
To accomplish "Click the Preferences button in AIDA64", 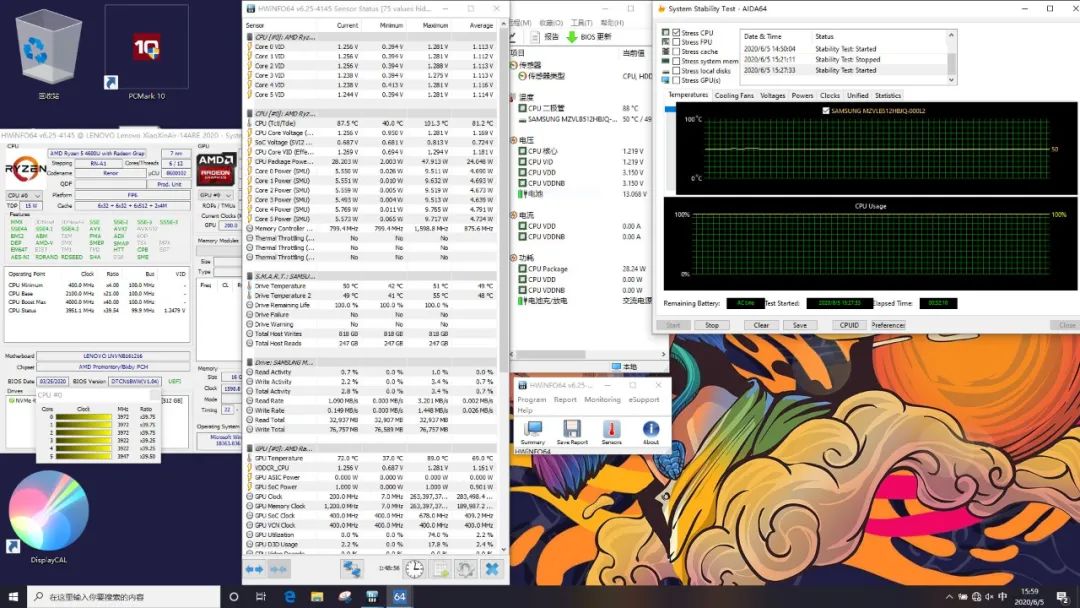I will click(x=888, y=325).
